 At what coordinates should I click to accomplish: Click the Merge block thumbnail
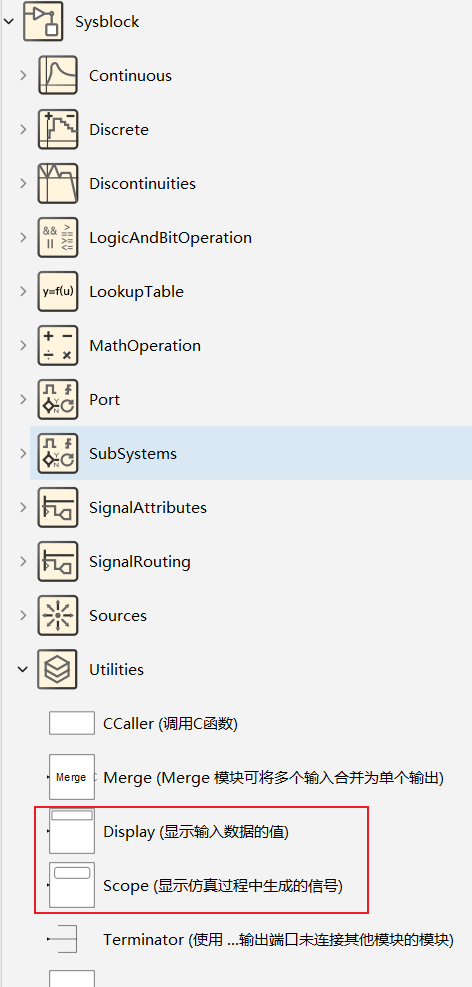click(x=72, y=777)
